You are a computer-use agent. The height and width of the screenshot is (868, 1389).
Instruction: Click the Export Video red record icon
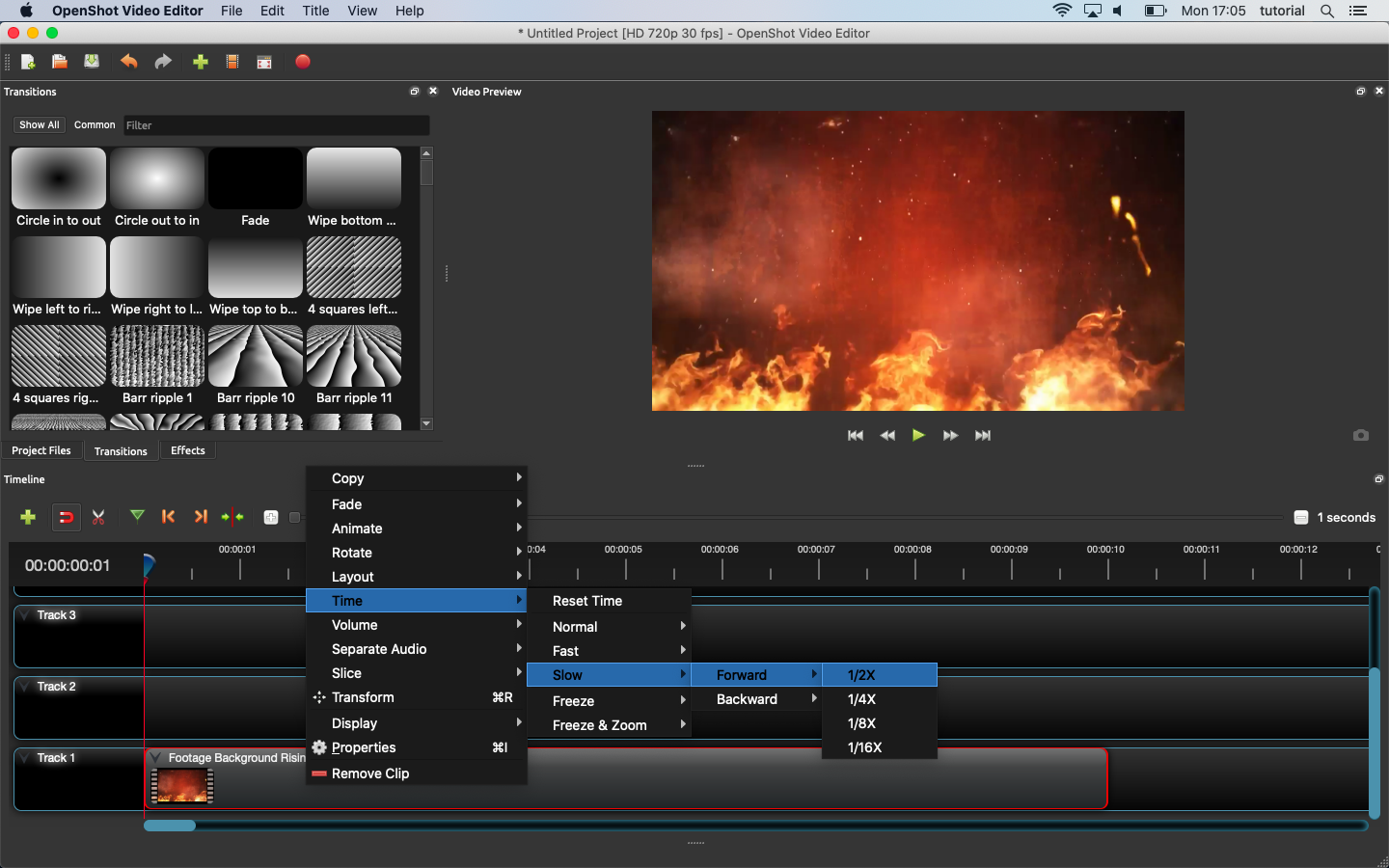[302, 62]
